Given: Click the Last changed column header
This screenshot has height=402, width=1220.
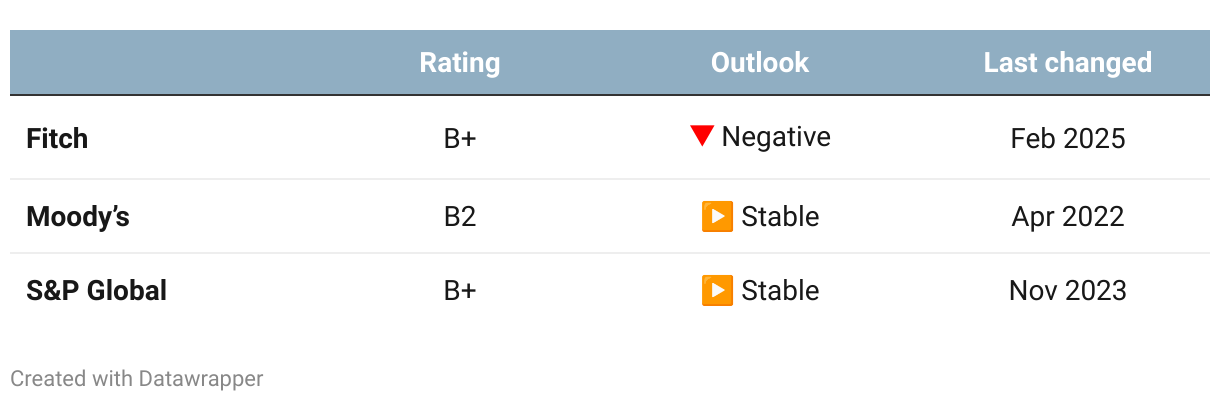Looking at the screenshot, I should pyautogui.click(x=1067, y=63).
